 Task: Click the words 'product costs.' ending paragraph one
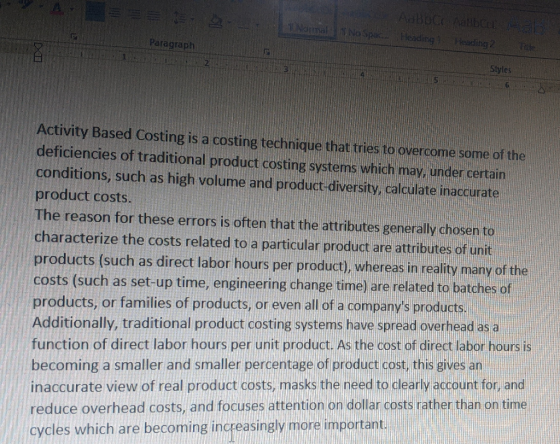(83, 196)
